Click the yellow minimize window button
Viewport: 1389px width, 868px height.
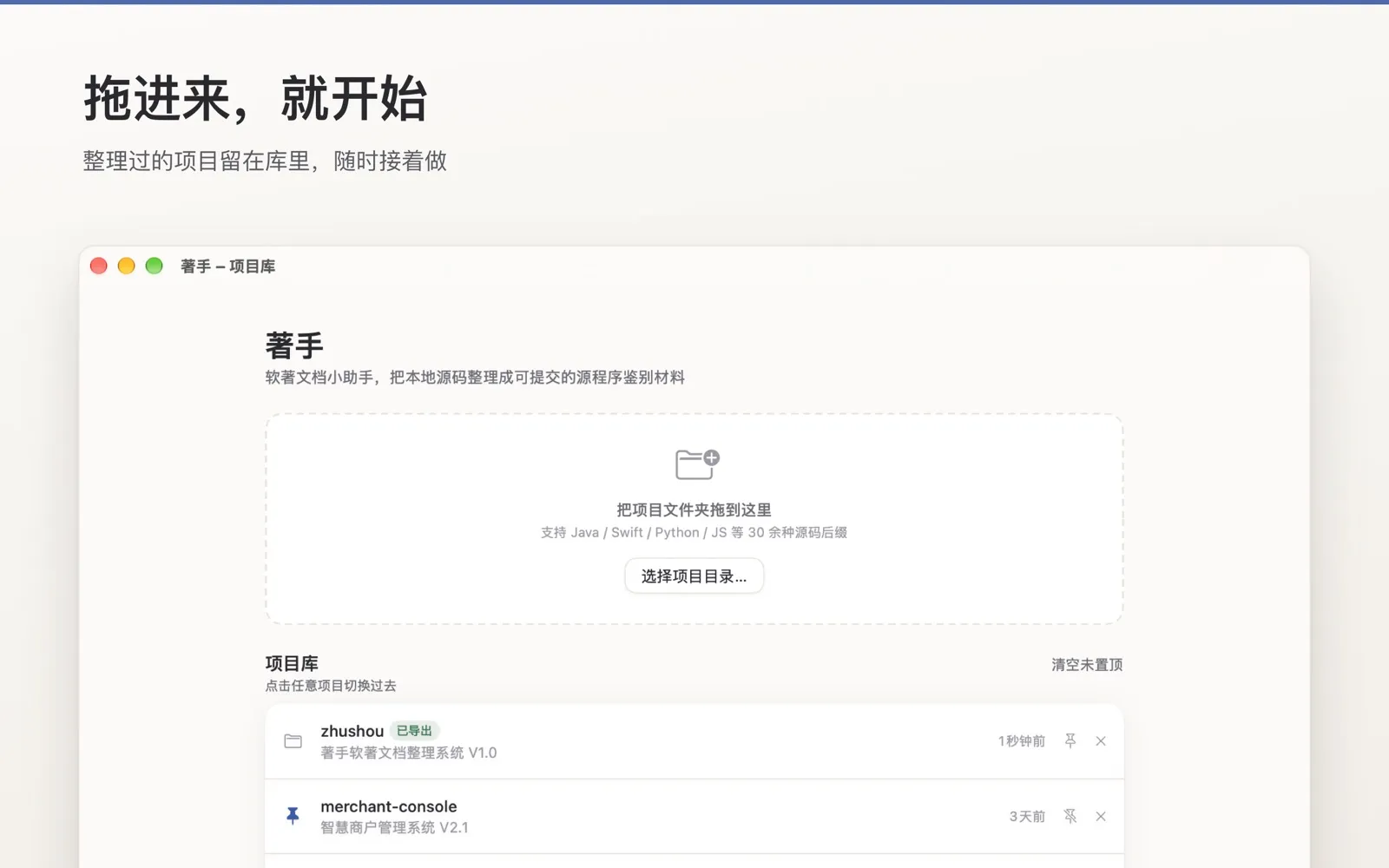[126, 266]
